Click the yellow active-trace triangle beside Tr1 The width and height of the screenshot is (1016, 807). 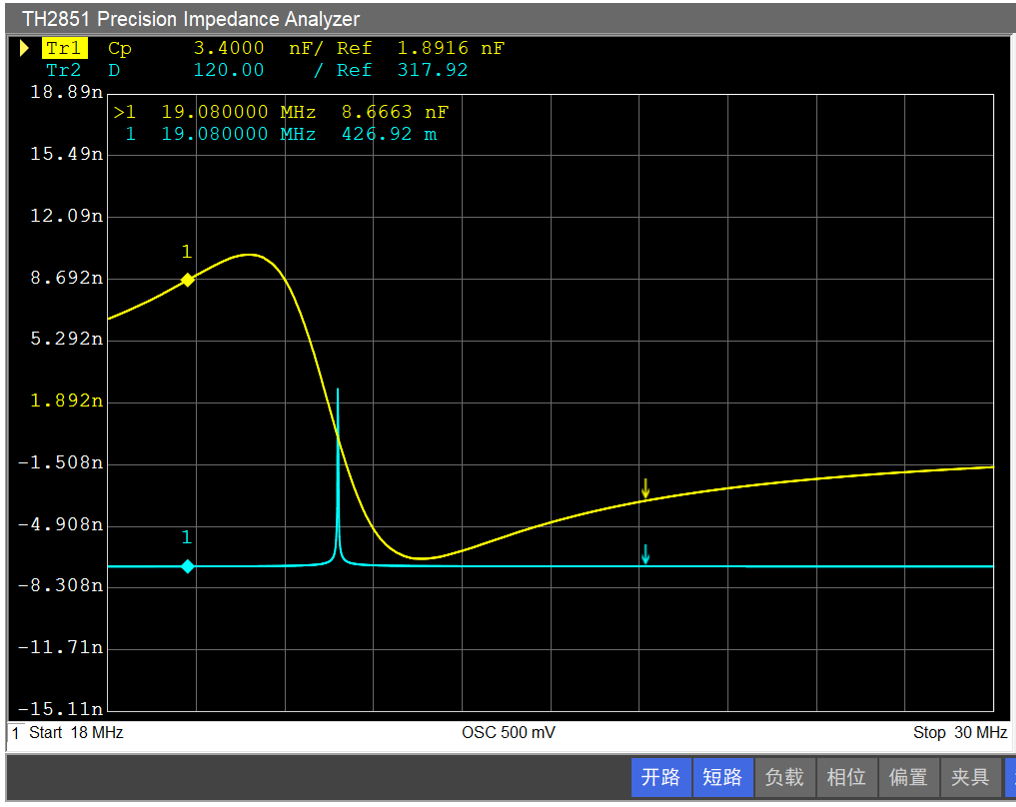tap(24, 48)
